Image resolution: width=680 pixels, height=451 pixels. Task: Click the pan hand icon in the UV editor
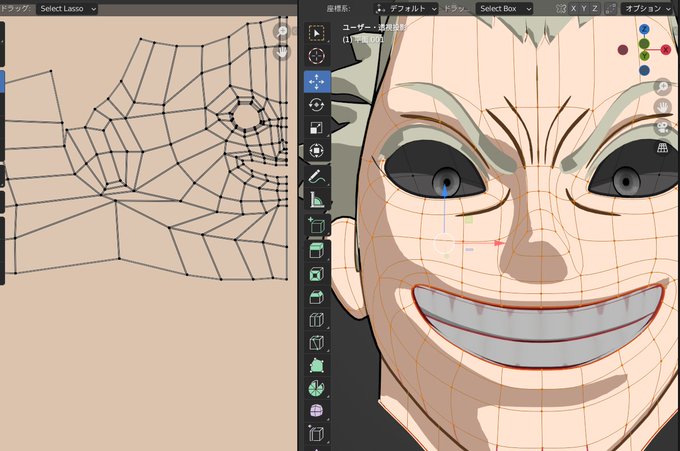(282, 52)
